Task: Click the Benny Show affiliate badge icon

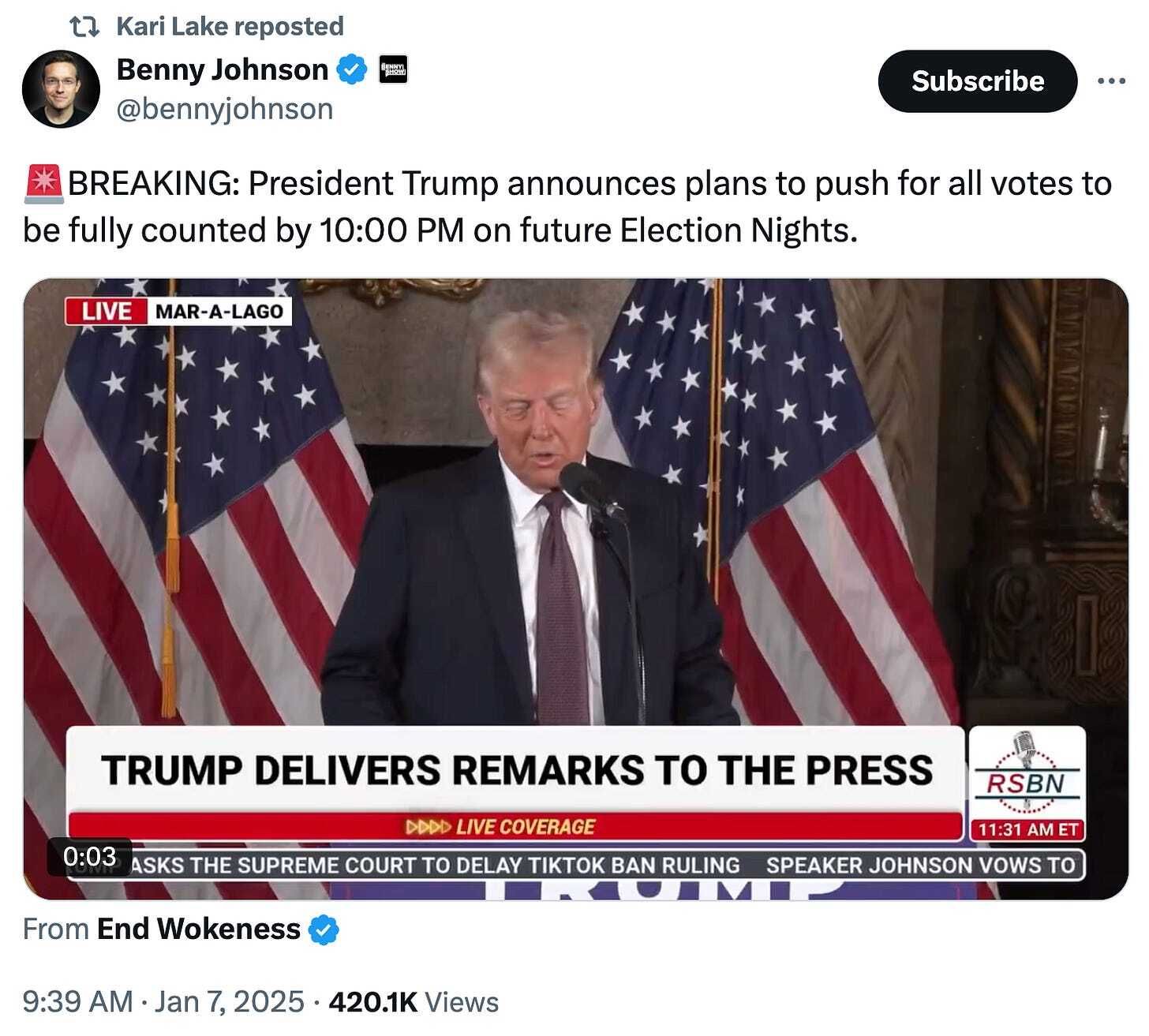Action: pos(393,69)
